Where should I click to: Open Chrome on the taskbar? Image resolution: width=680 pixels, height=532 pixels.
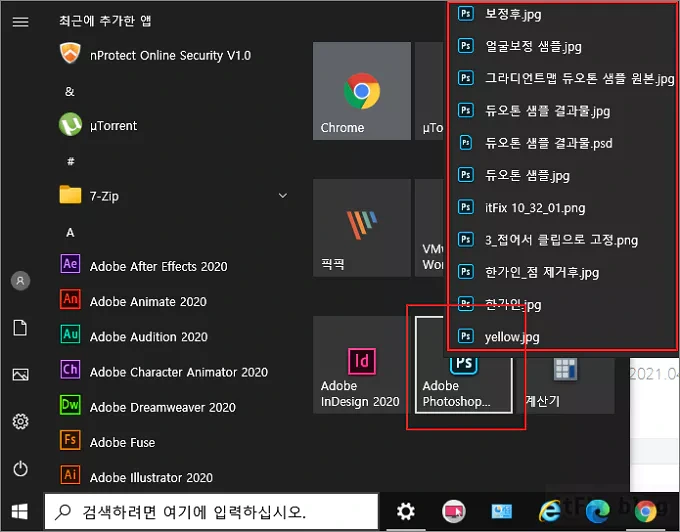pyautogui.click(x=646, y=512)
